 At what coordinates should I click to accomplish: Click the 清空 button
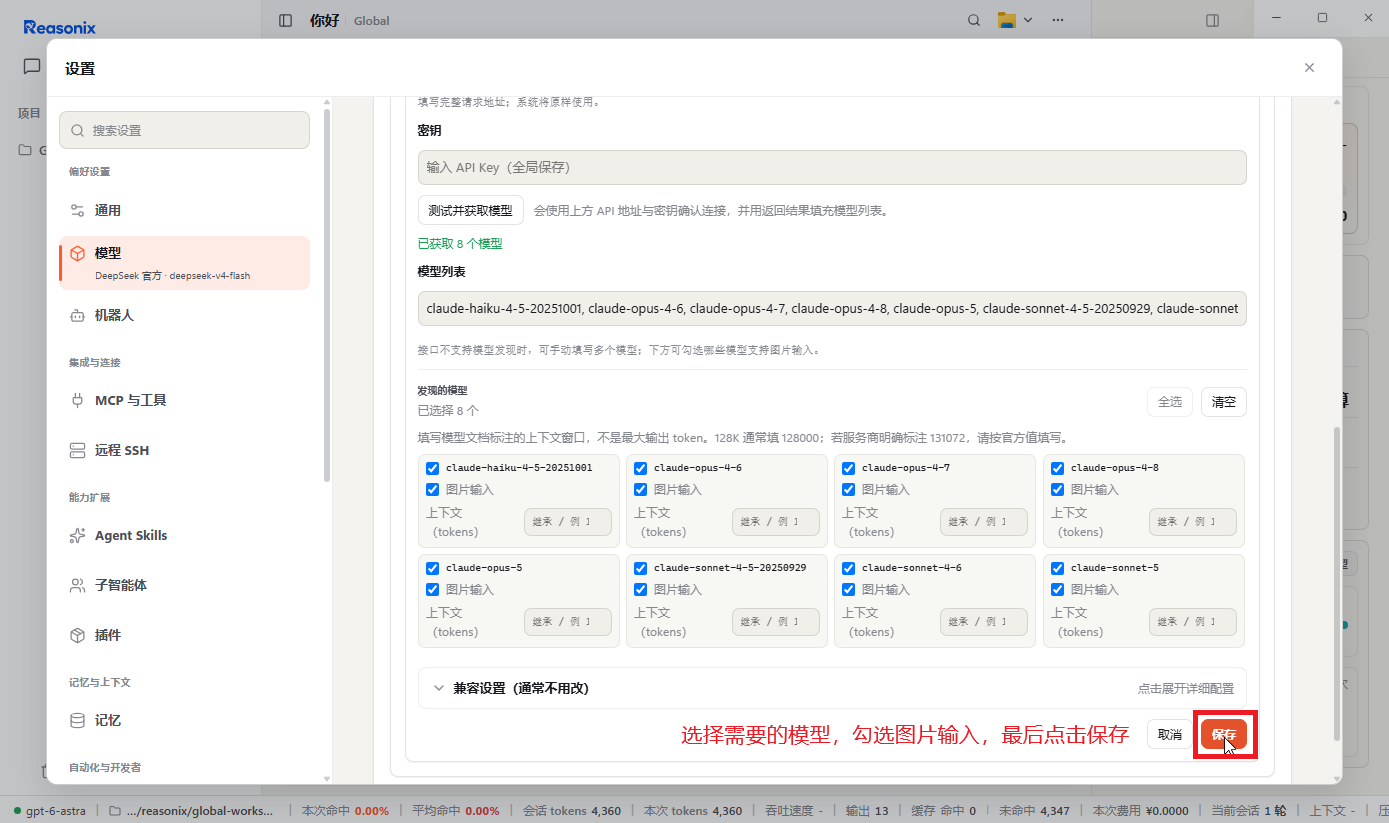1224,402
